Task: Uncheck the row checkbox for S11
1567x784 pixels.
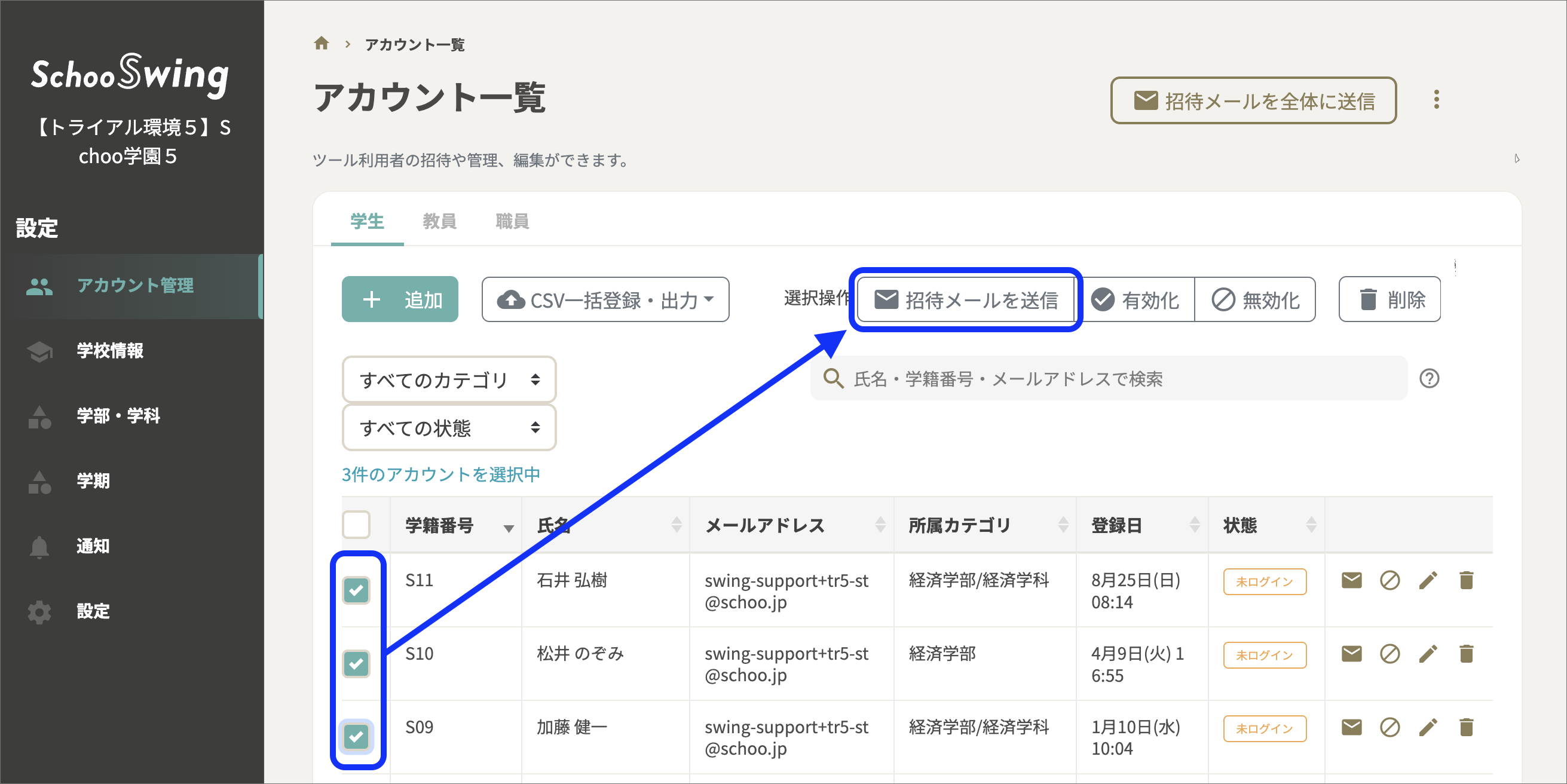Action: pos(357,589)
